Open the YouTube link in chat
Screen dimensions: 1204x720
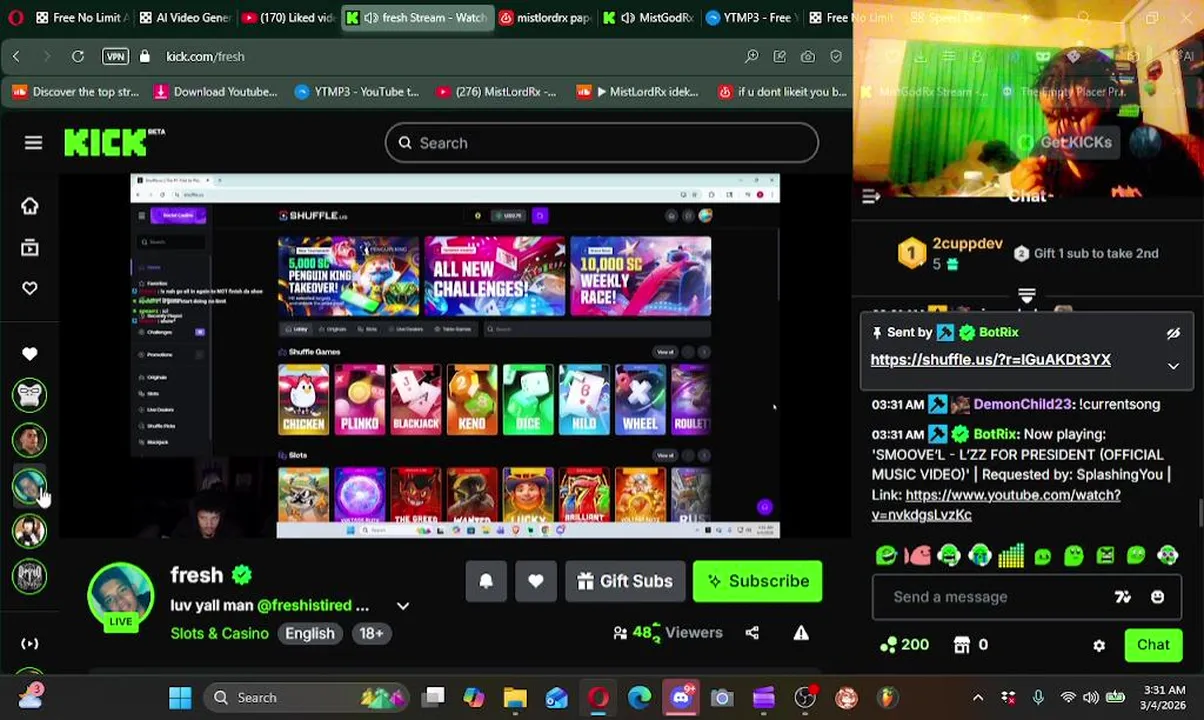[x=996, y=505]
